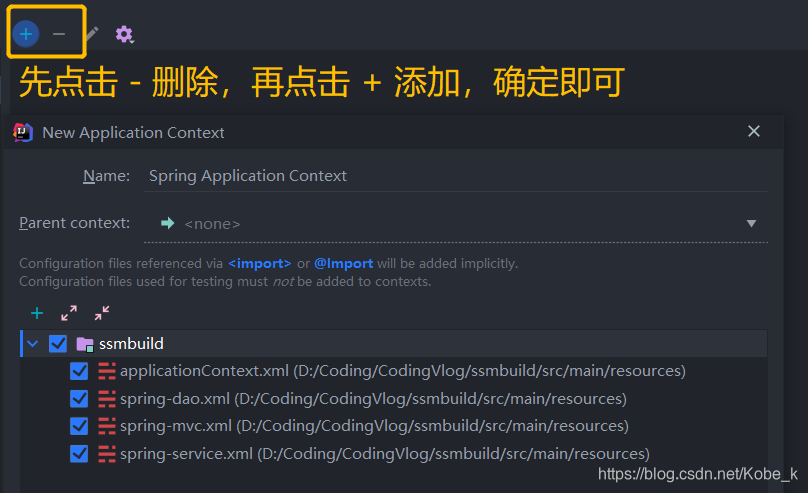Screen dimensions: 808x493
Task: Uncheck the spring-dao.xml checkbox
Action: (x=79, y=399)
